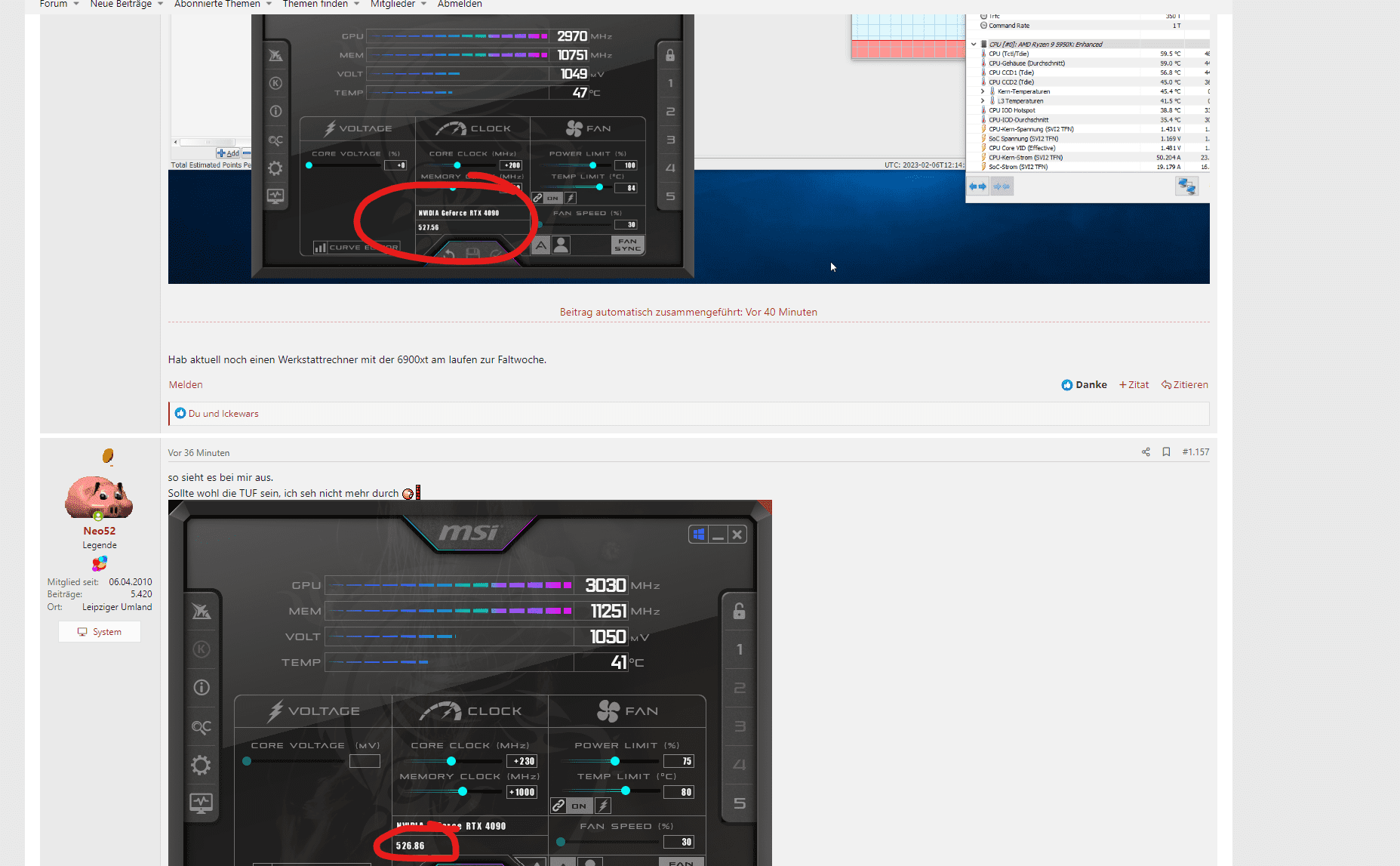Click the lightning bolt icon below temp limit in lower Afterburner

[x=603, y=806]
